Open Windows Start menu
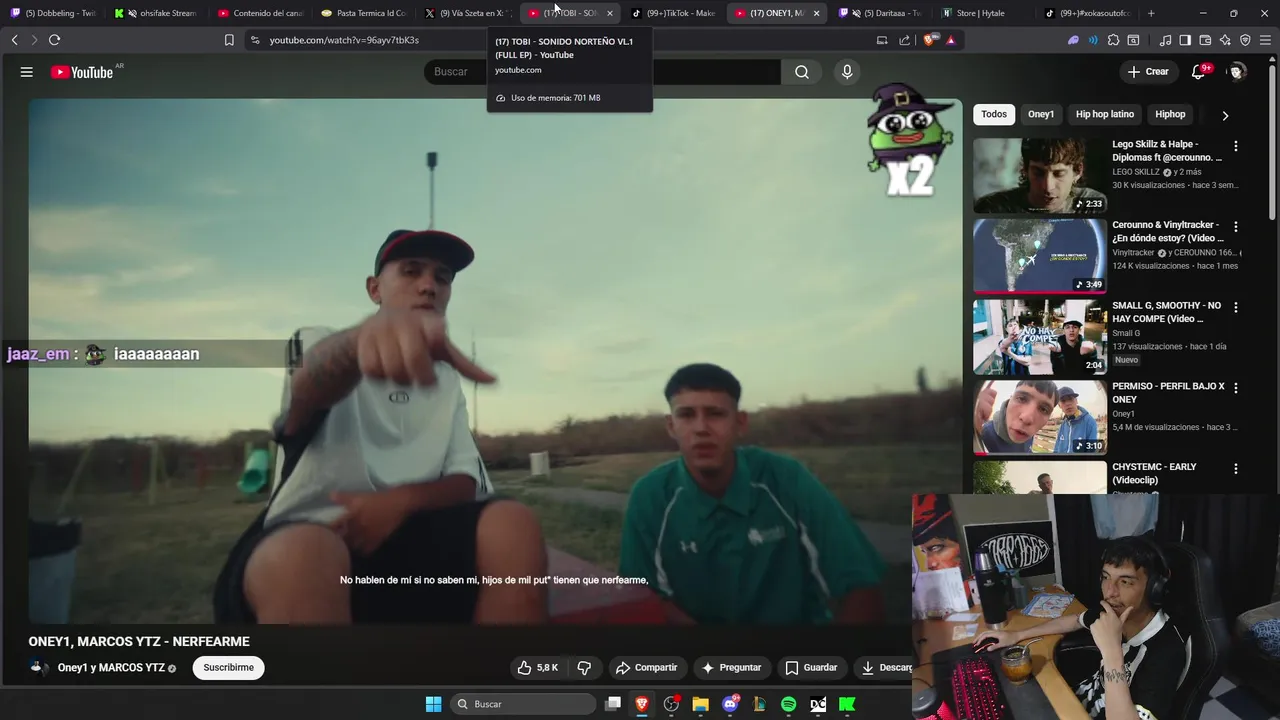This screenshot has height=720, width=1280. [433, 704]
